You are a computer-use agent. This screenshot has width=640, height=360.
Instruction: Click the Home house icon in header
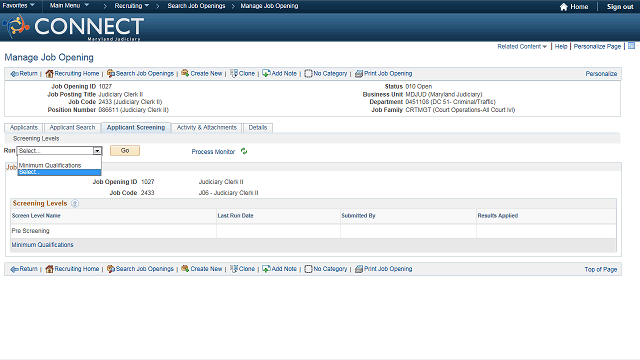pos(564,7)
